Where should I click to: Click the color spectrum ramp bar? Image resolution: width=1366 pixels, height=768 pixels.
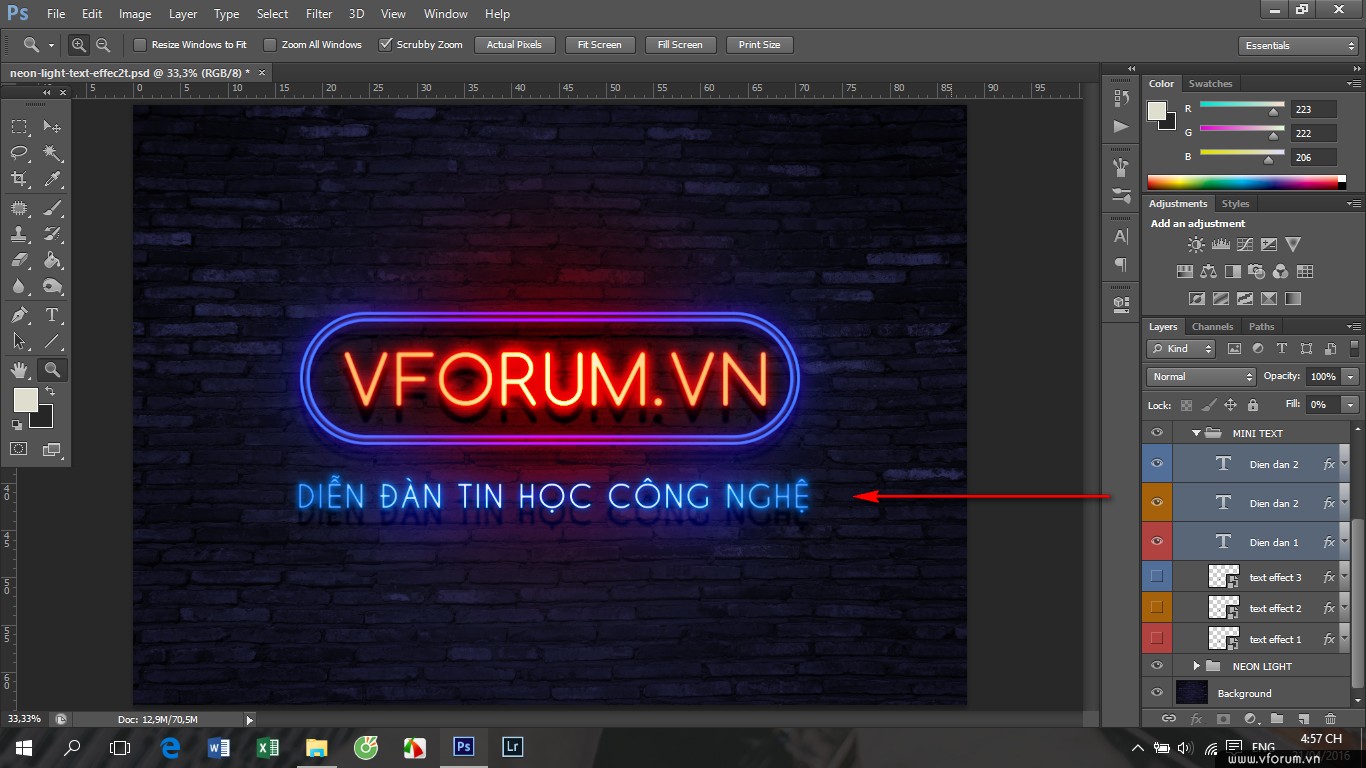click(x=1246, y=182)
